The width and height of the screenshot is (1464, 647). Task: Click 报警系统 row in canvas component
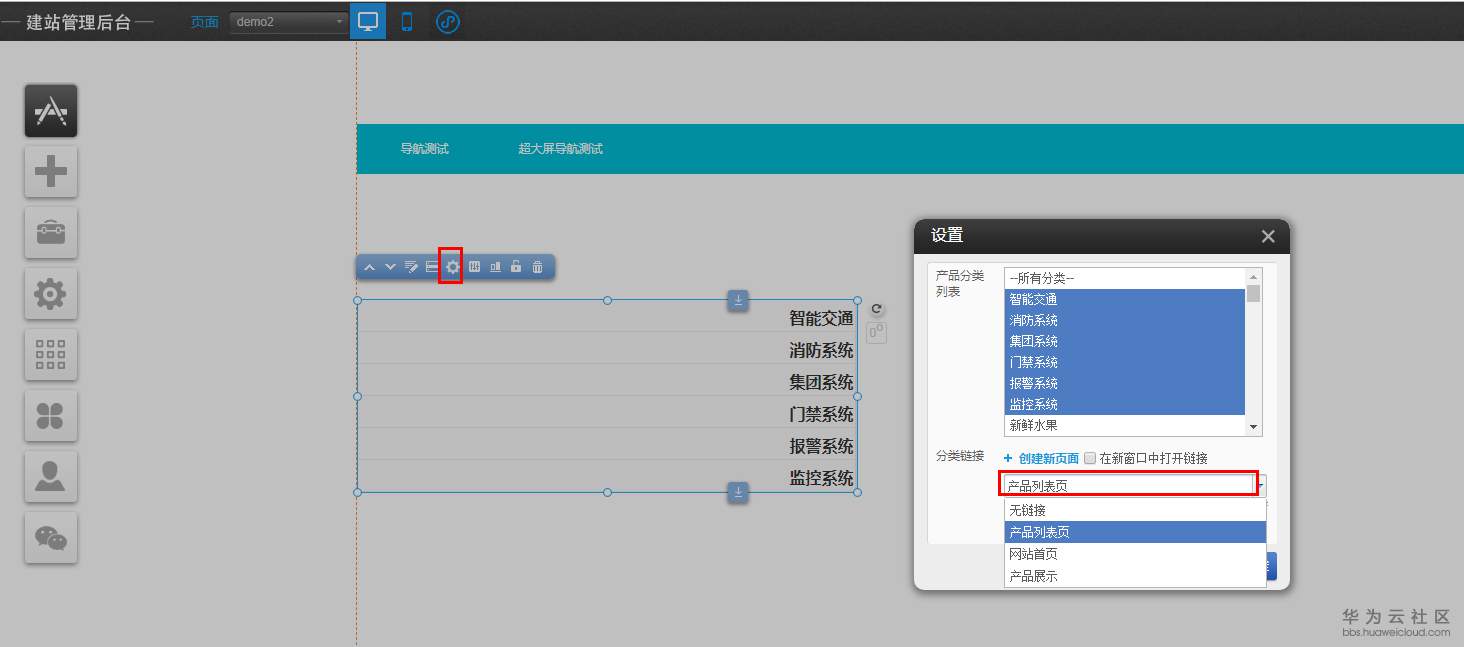tap(607, 446)
